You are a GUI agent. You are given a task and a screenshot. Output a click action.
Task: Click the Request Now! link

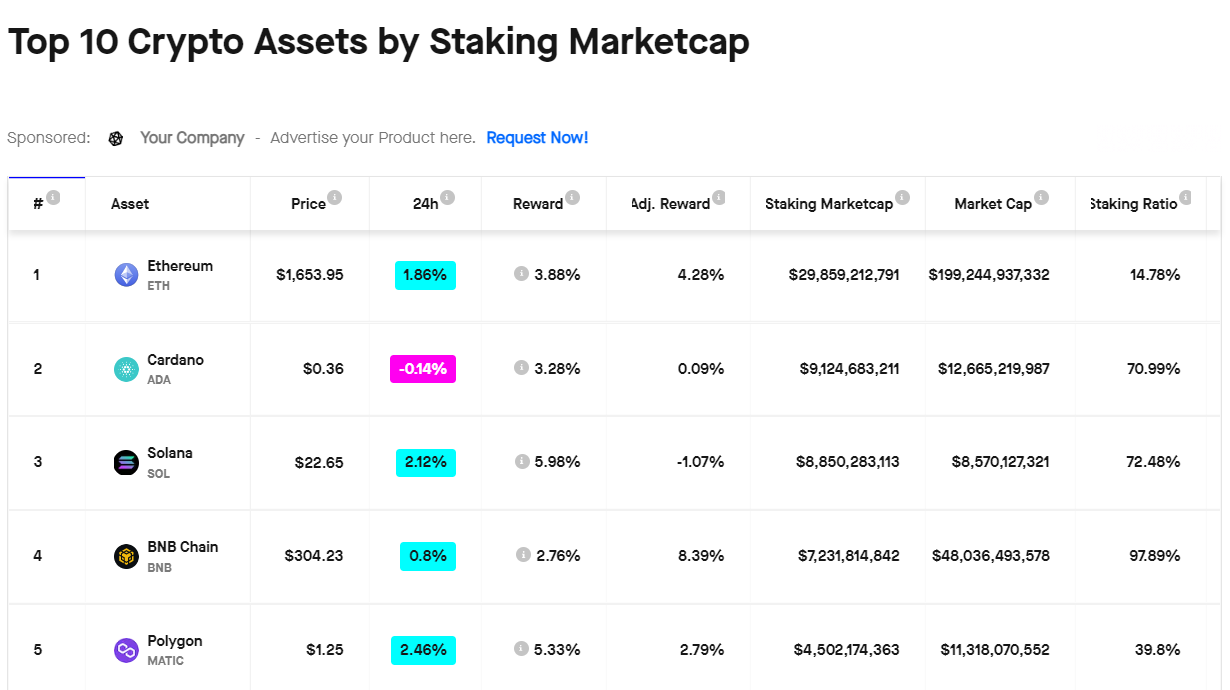pos(537,138)
